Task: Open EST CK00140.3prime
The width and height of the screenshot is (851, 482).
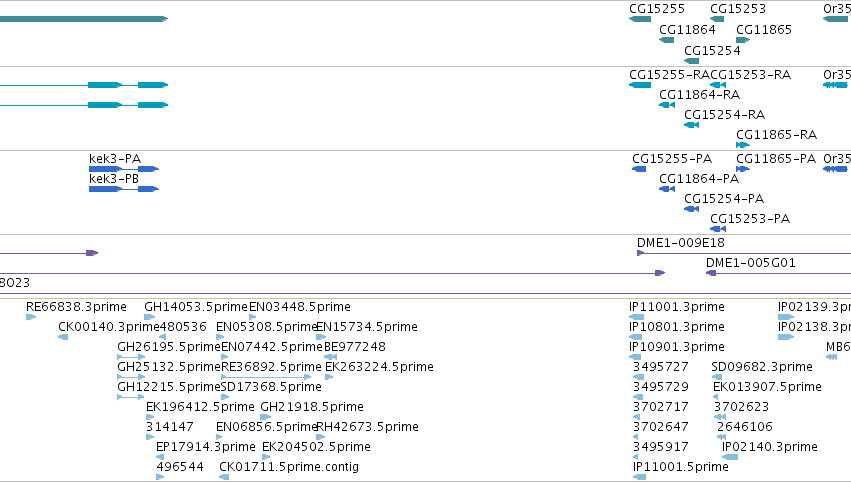Action: click(x=109, y=327)
